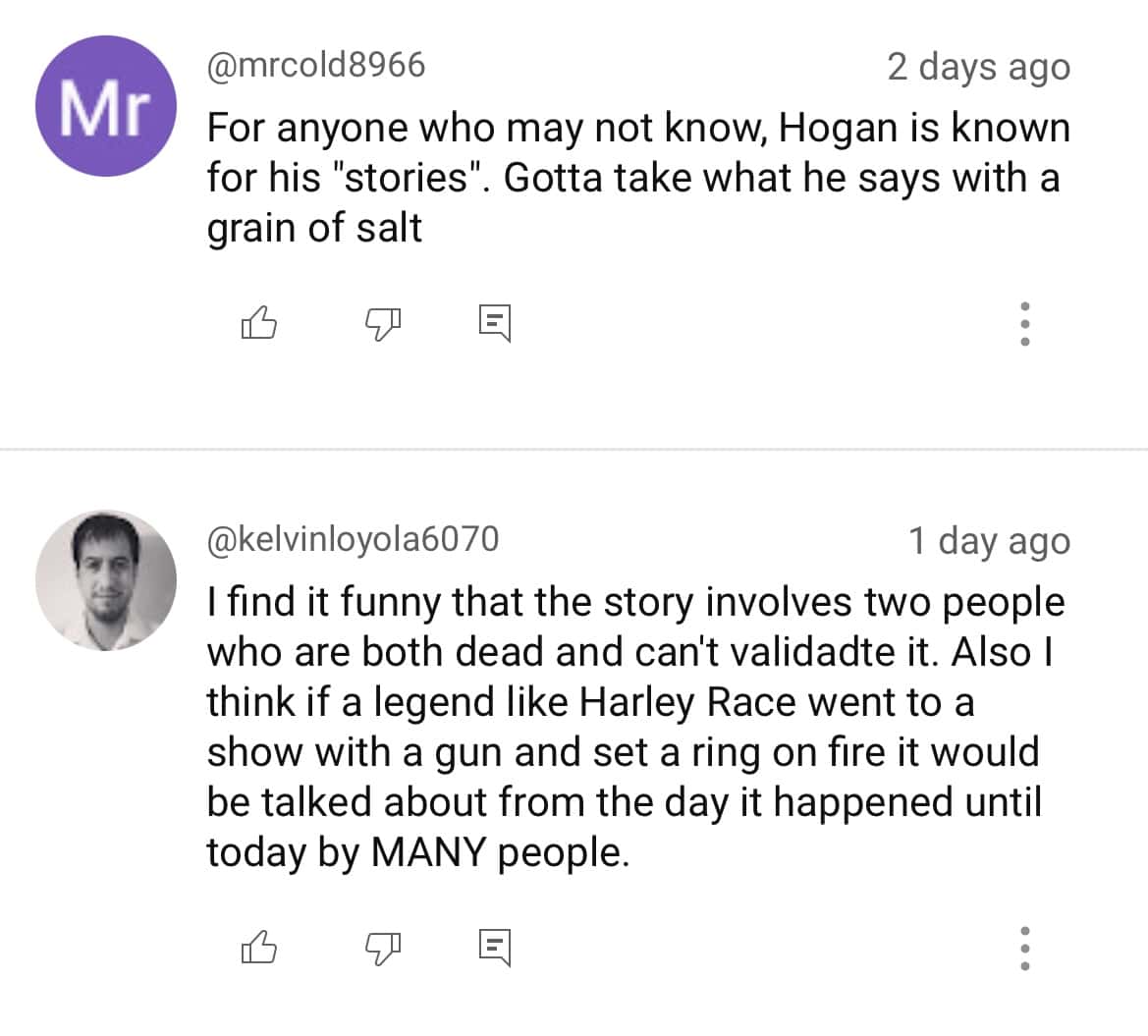Click the "2 days ago" timestamp

tap(978, 67)
